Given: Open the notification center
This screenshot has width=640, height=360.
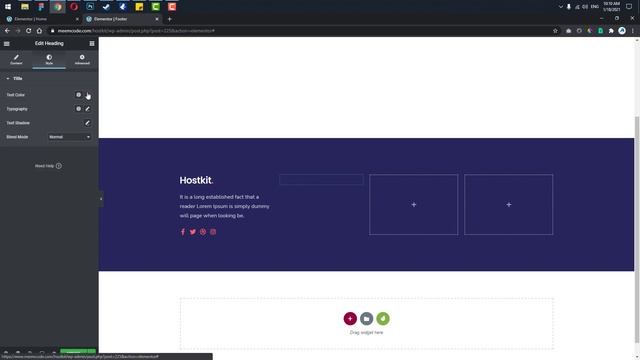Looking at the screenshot, I should (x=629, y=7).
